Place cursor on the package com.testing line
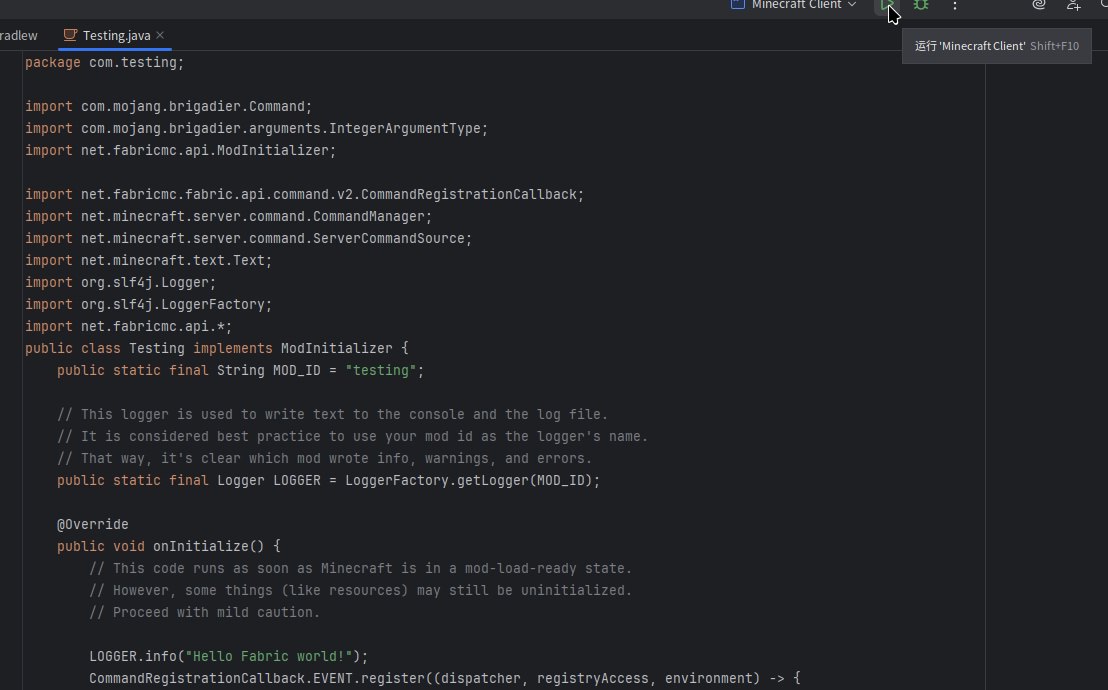The width and height of the screenshot is (1108, 690). coord(104,62)
